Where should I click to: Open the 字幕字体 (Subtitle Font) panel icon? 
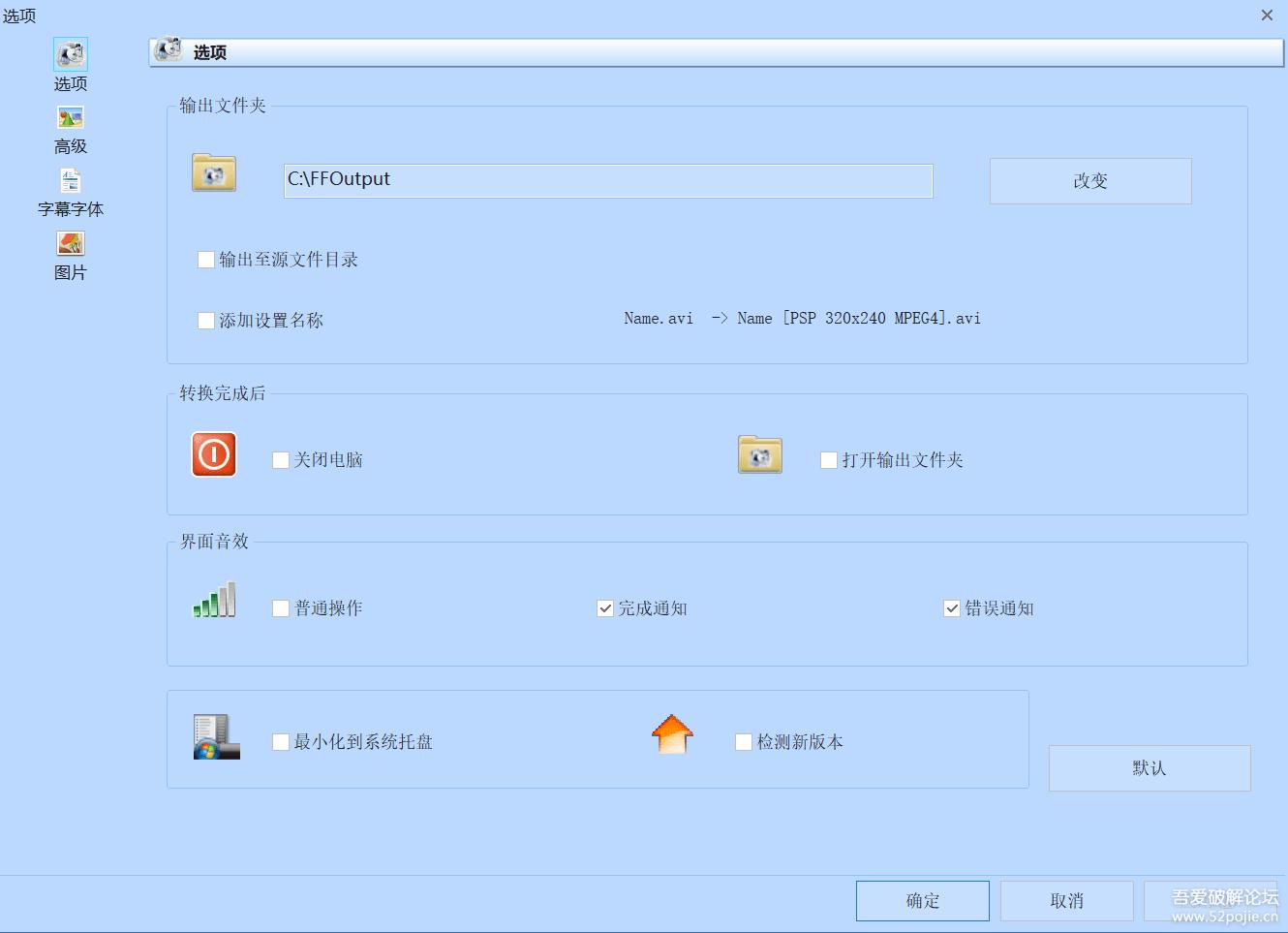(x=69, y=179)
